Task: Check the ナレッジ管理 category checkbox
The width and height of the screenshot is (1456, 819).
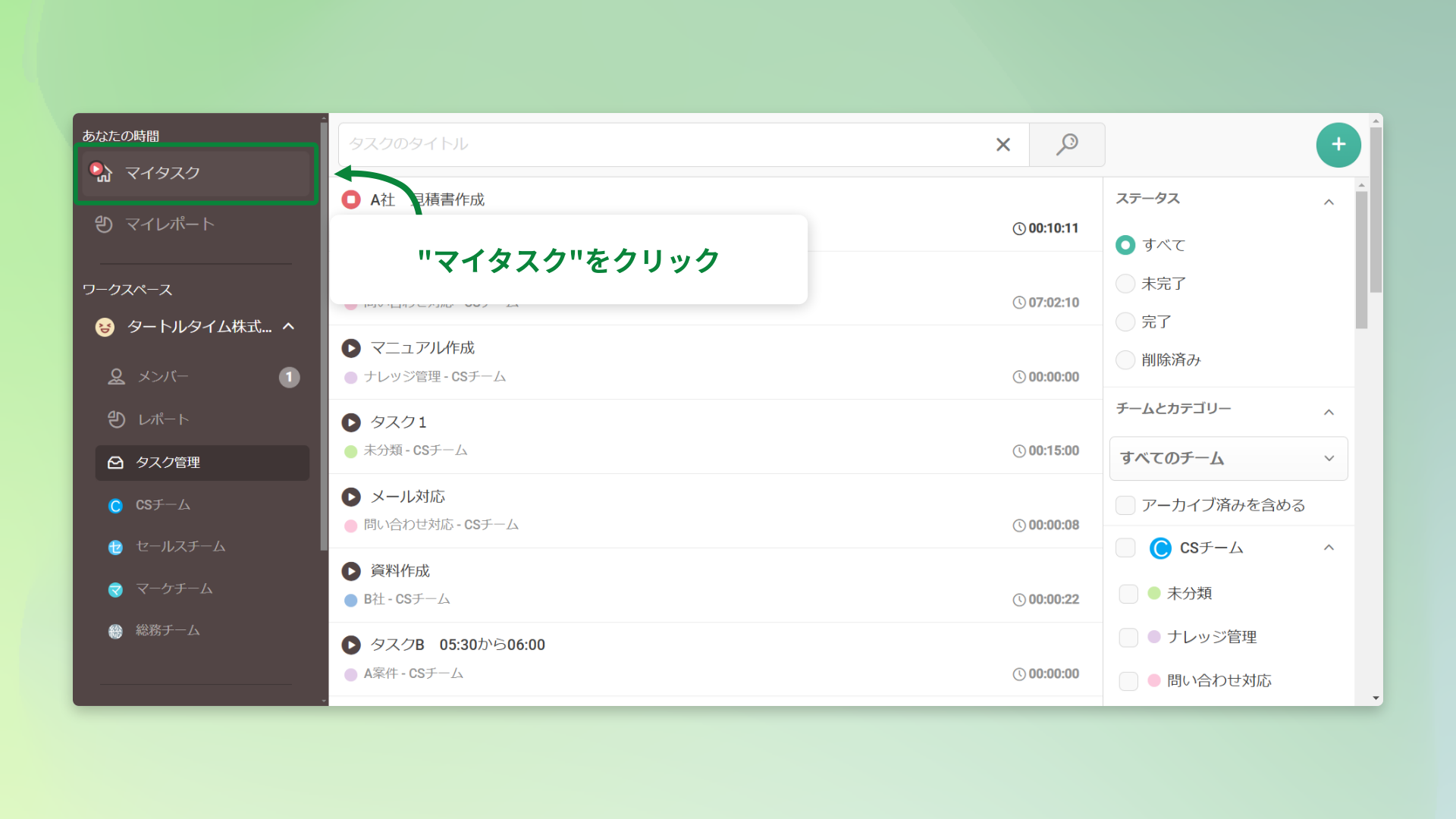Action: [1128, 638]
